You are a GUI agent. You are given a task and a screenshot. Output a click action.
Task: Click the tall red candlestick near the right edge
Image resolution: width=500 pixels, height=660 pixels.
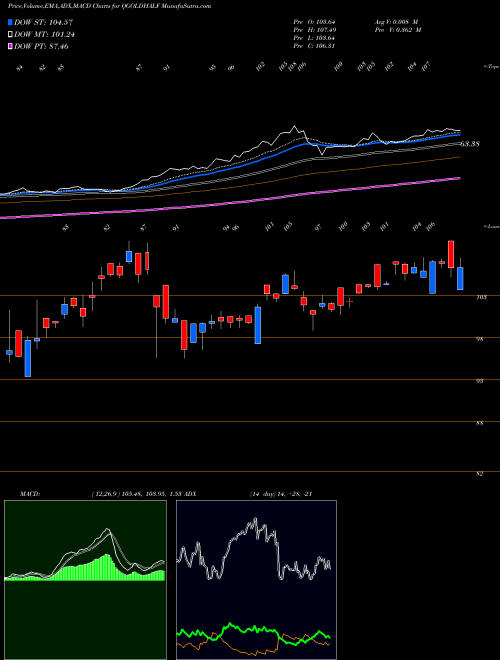coord(451,254)
